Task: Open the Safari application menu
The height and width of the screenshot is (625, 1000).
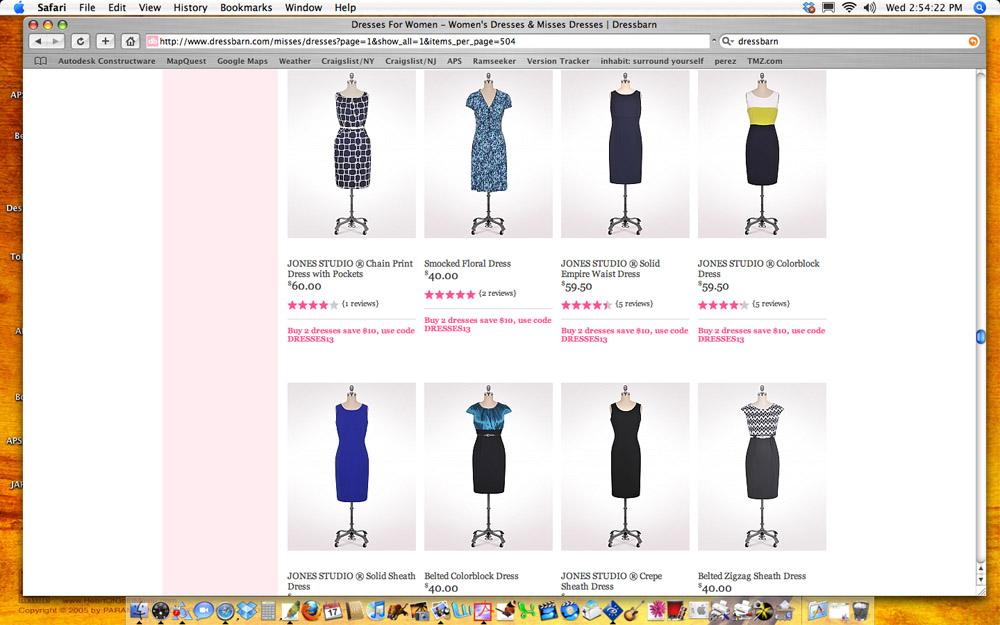Action: (x=52, y=8)
